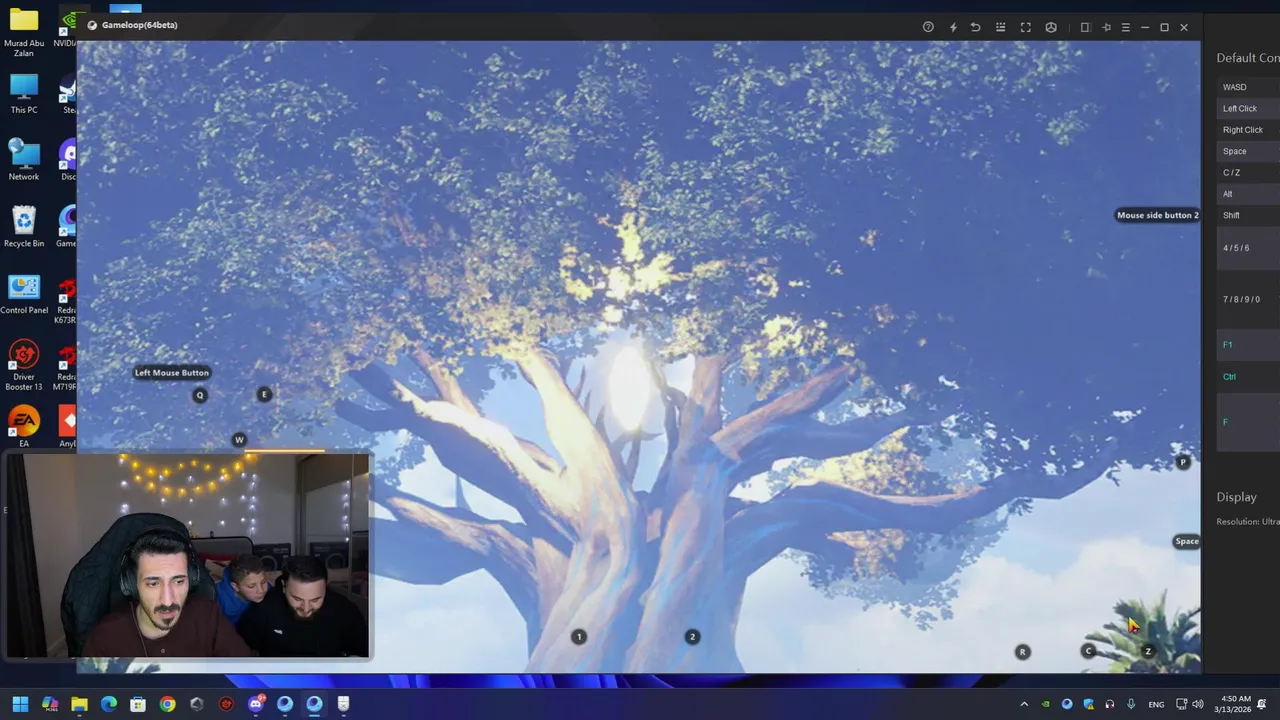Select the C / Z control entry
Image resolution: width=1280 pixels, height=720 pixels.
[x=1248, y=172]
